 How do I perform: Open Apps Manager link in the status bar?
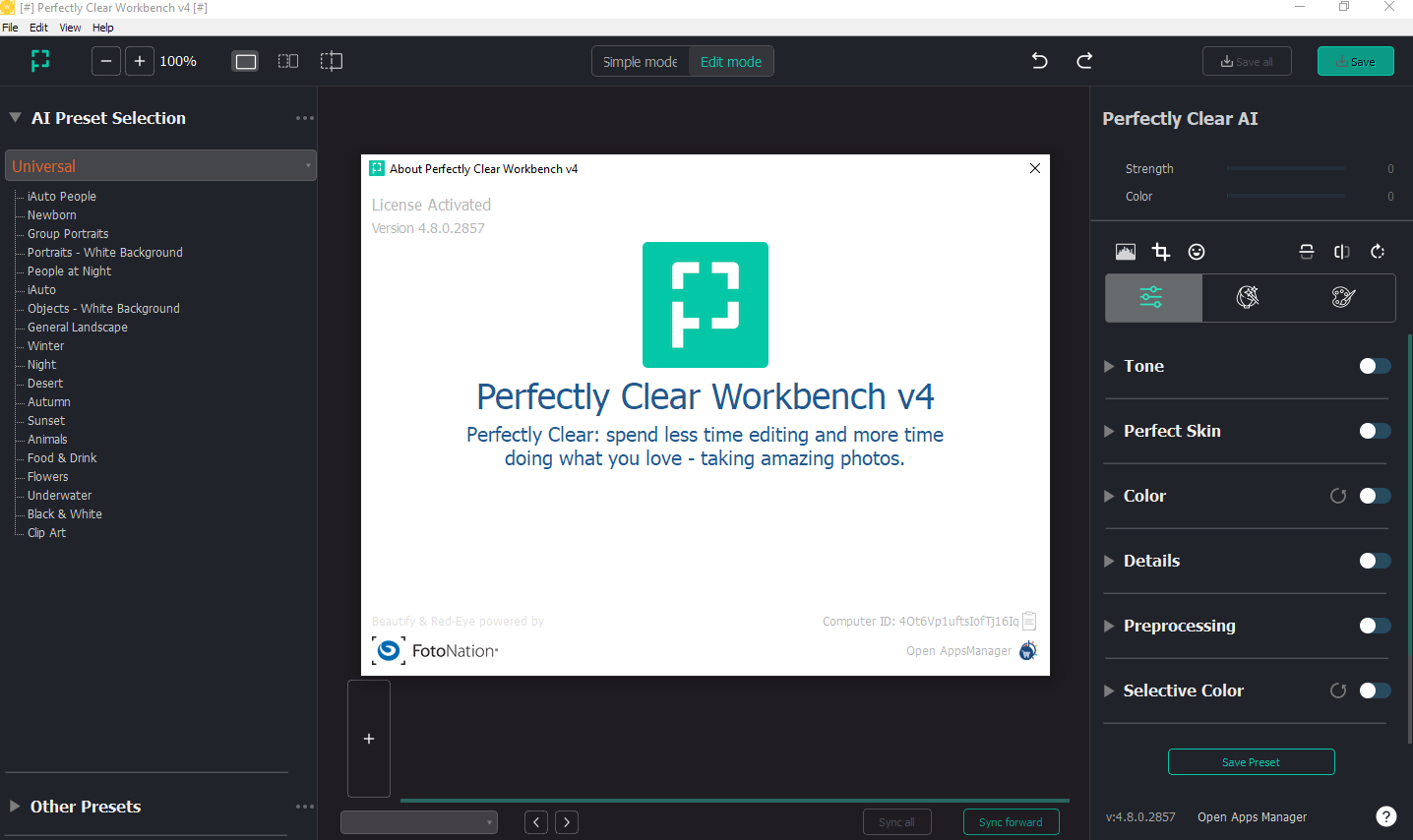click(1252, 816)
